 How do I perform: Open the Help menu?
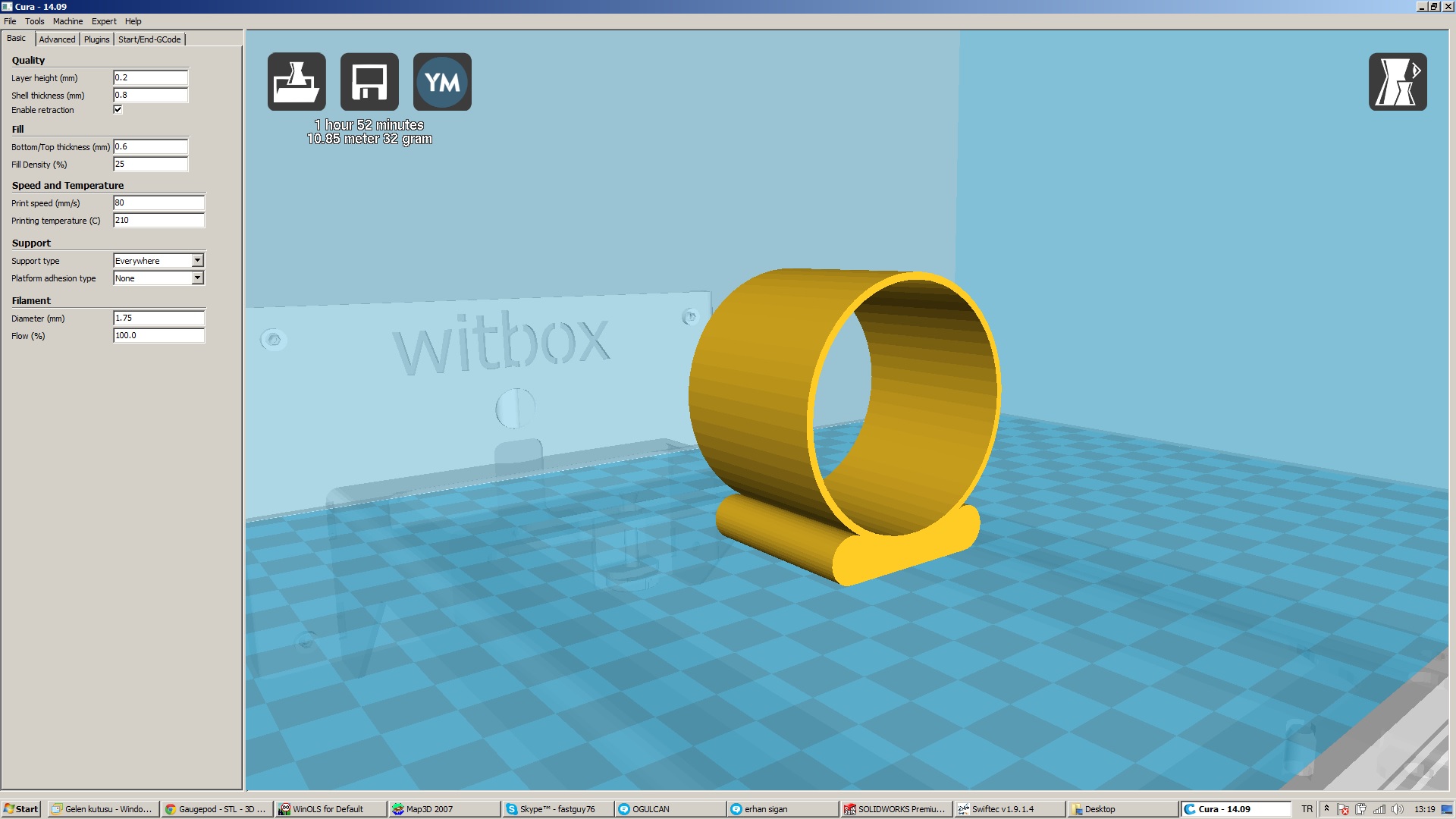pyautogui.click(x=133, y=21)
